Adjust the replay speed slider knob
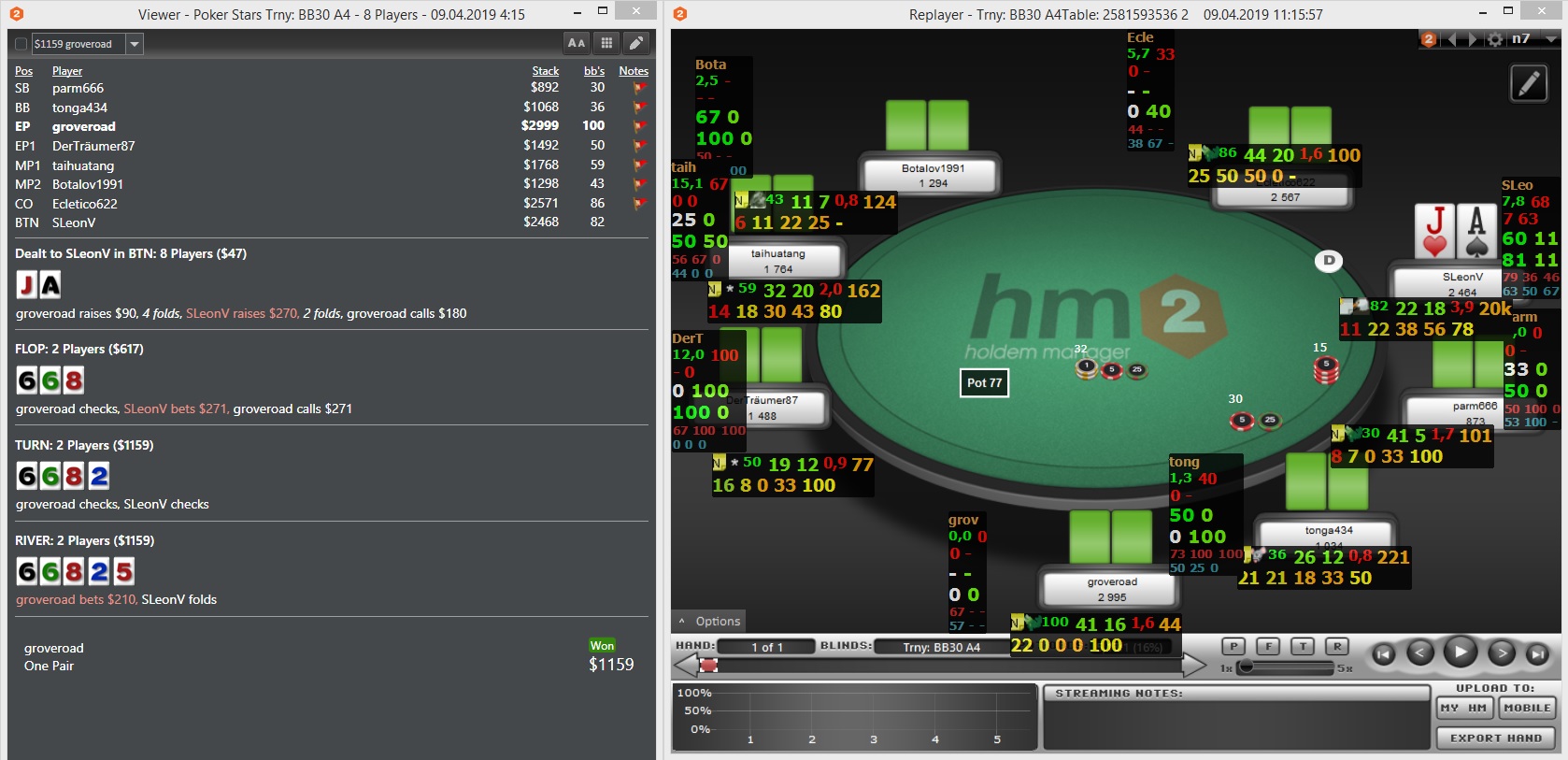 click(x=1246, y=667)
